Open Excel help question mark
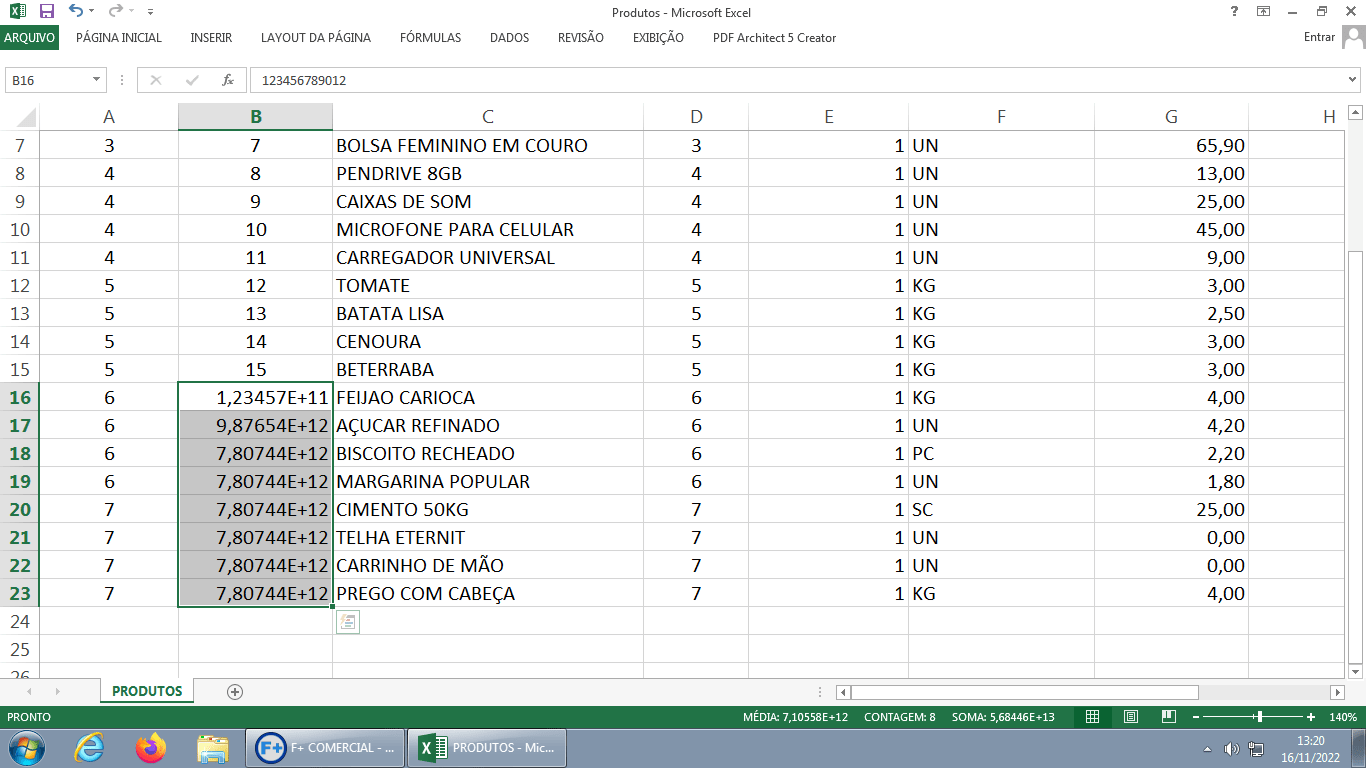The height and width of the screenshot is (768, 1366). click(1234, 12)
